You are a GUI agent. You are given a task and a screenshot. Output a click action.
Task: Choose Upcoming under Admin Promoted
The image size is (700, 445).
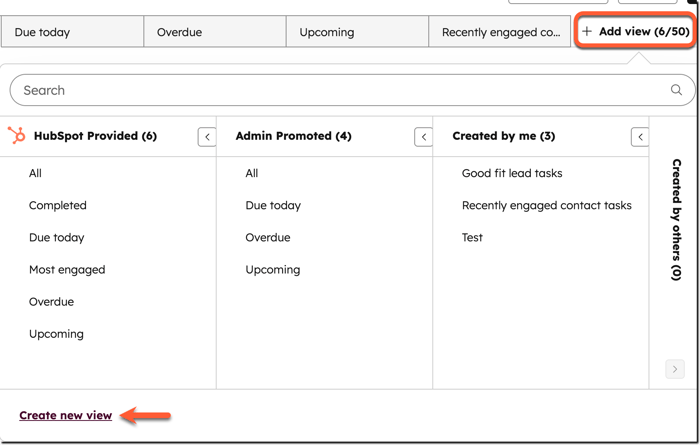click(x=273, y=269)
